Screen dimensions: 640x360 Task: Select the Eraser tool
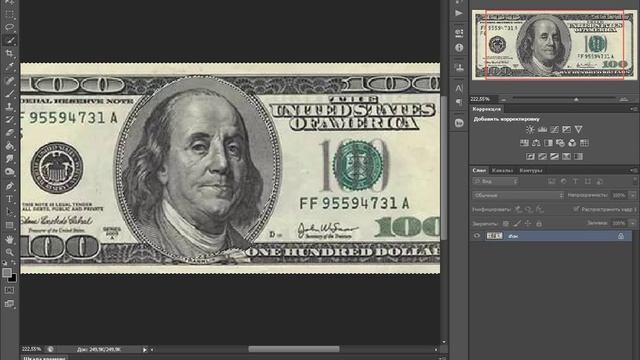9,133
